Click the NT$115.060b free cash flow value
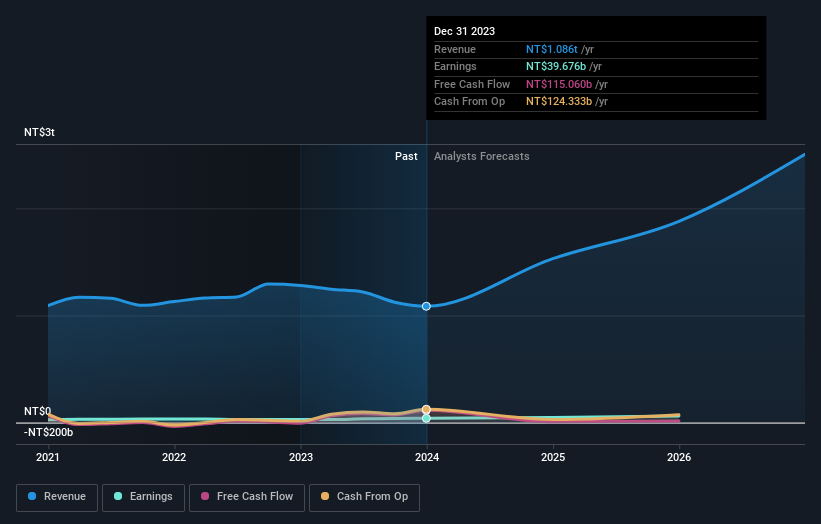821x524 pixels. point(559,84)
